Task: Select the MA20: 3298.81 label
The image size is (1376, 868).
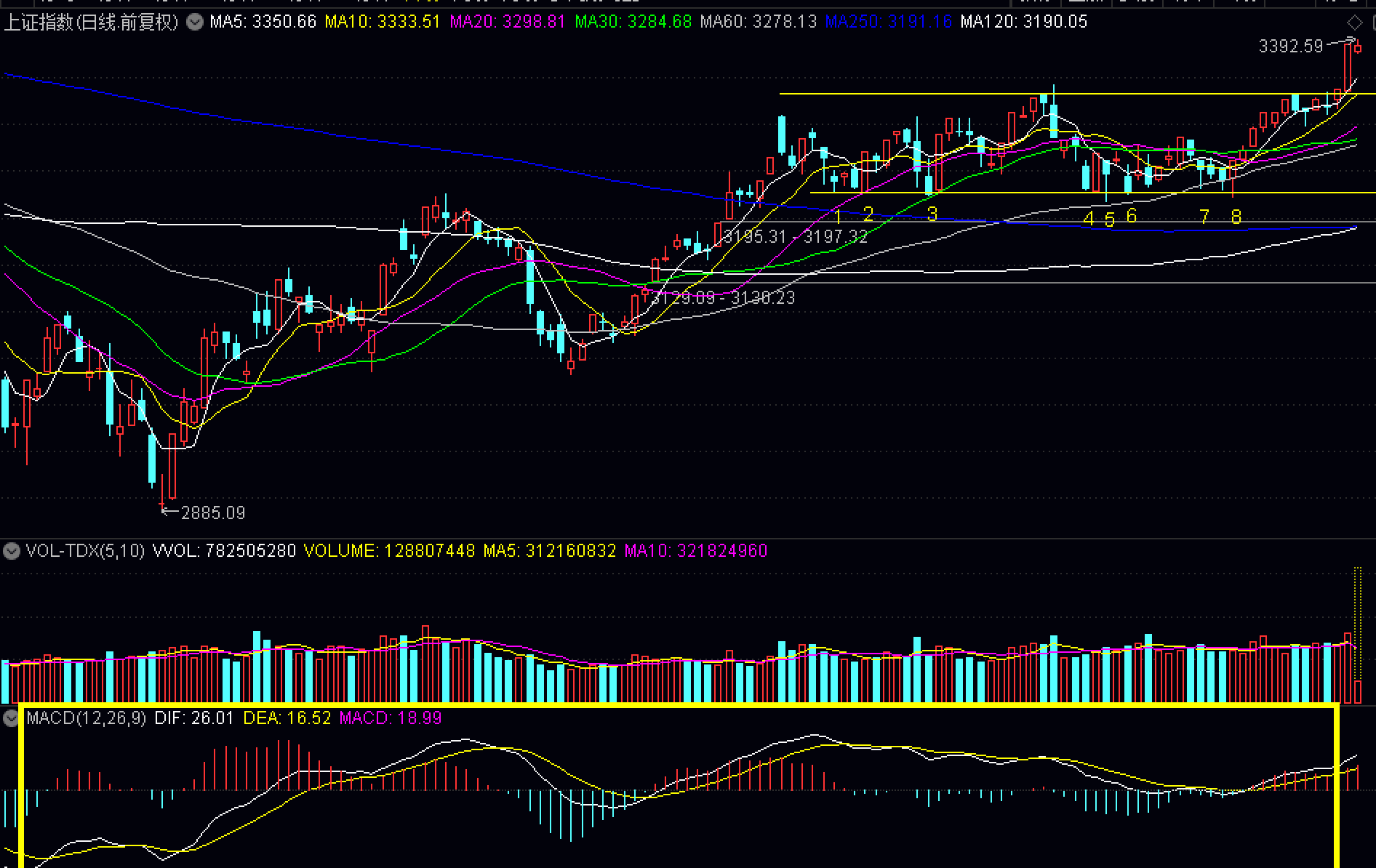Action: [508, 22]
